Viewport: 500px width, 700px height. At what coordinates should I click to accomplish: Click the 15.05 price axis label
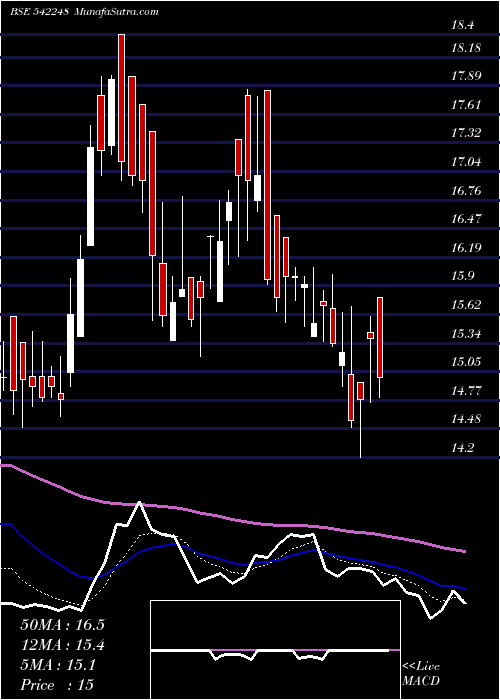[466, 362]
